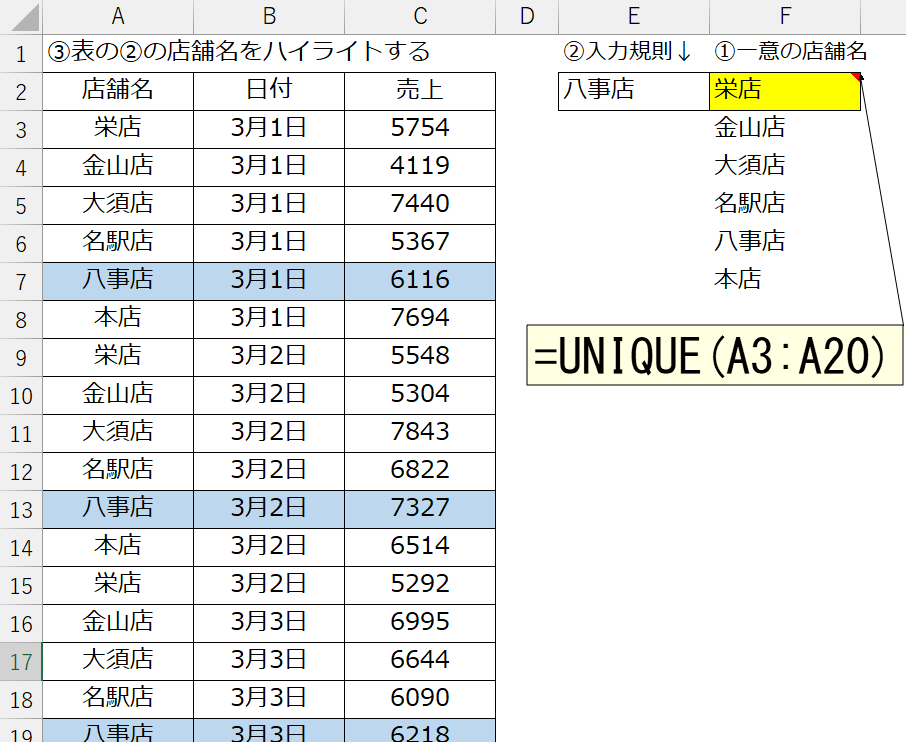Viewport: 906px width, 742px height.
Task: Select 名駅店 in the unique list
Action: [x=785, y=205]
